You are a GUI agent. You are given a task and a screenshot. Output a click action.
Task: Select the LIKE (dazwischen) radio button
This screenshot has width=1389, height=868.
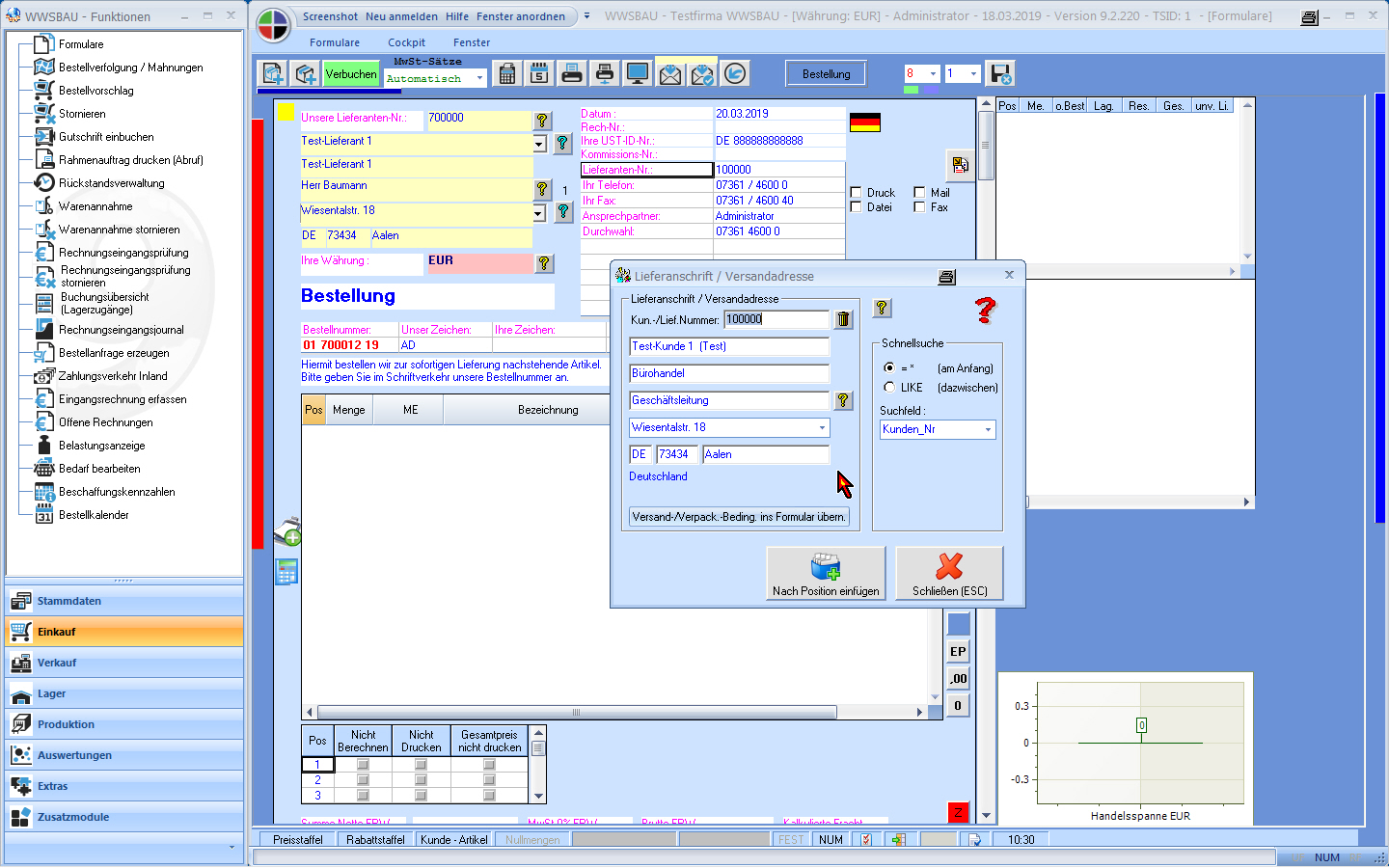click(889, 387)
